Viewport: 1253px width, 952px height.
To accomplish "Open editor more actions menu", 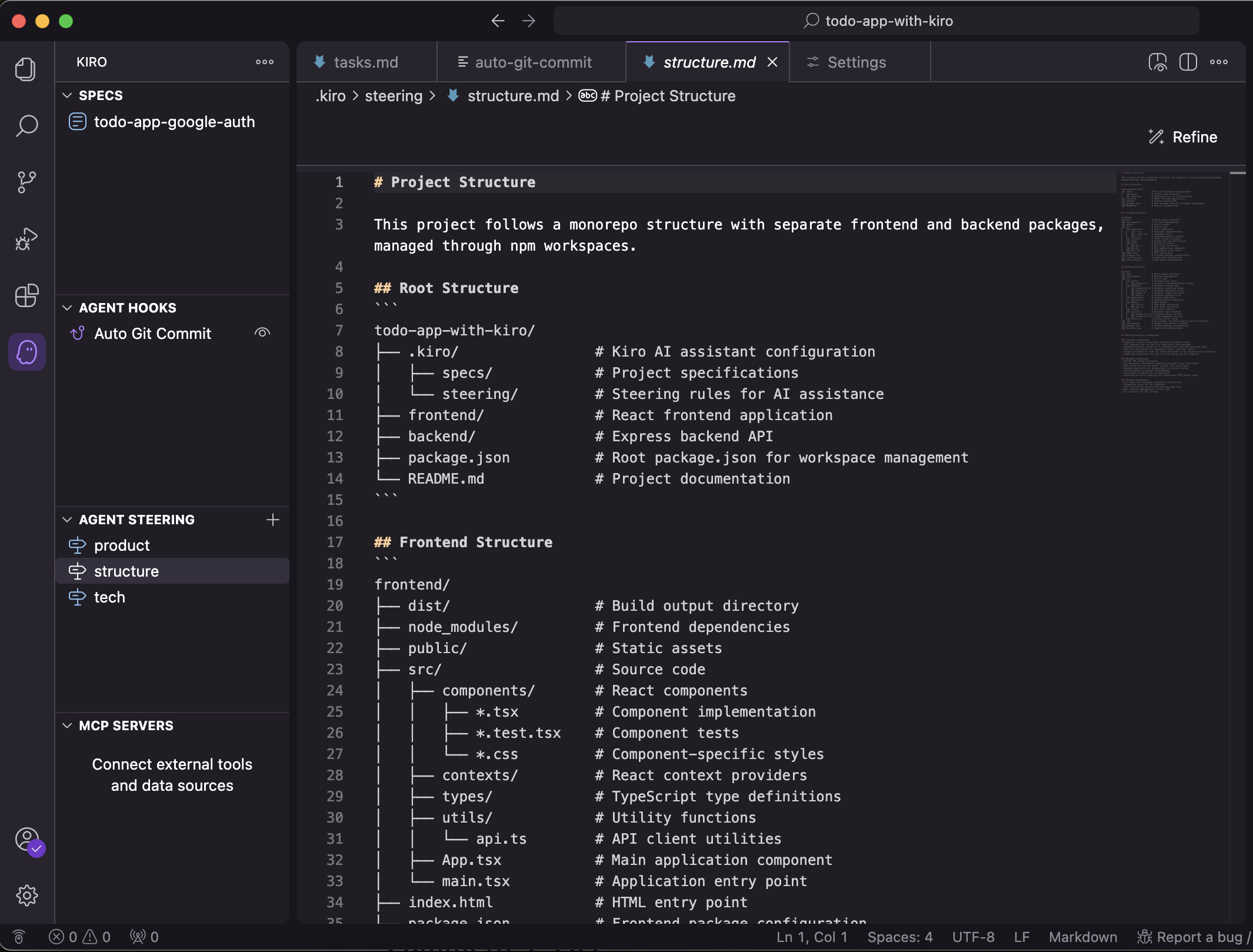I will click(x=1219, y=62).
